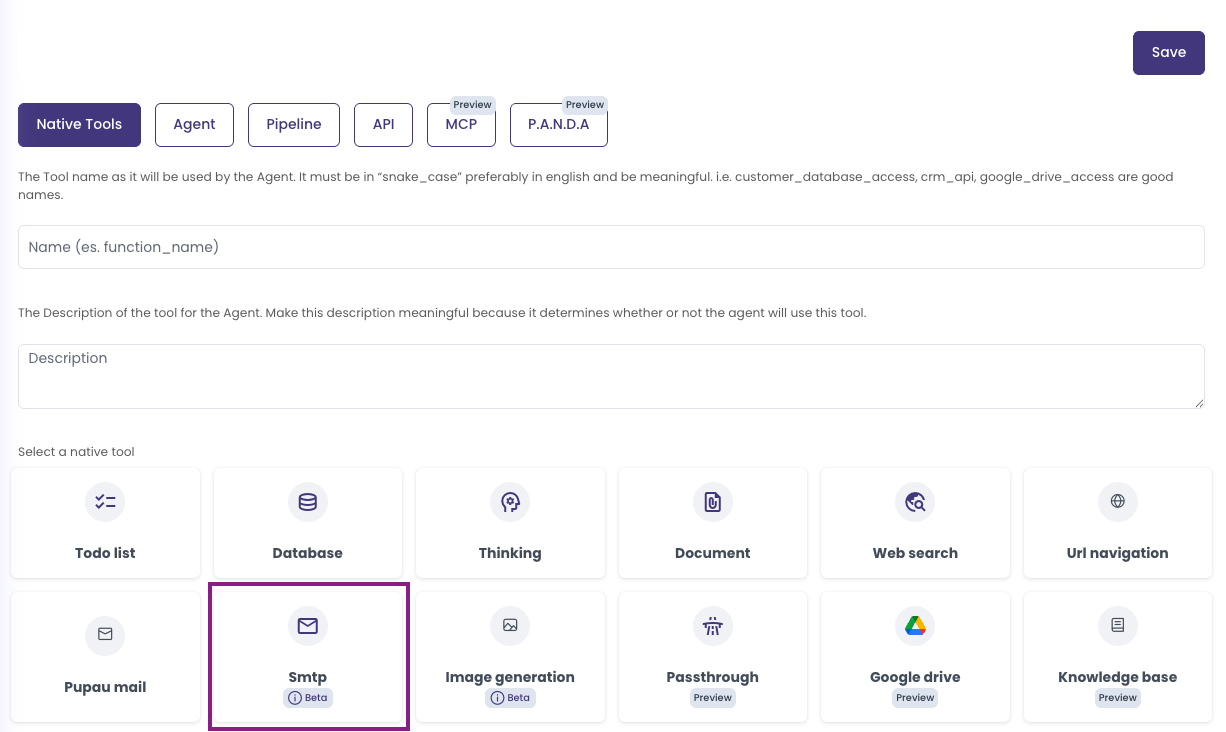Focus the Description text area
Screen dimensions: 1226x732
point(611,377)
